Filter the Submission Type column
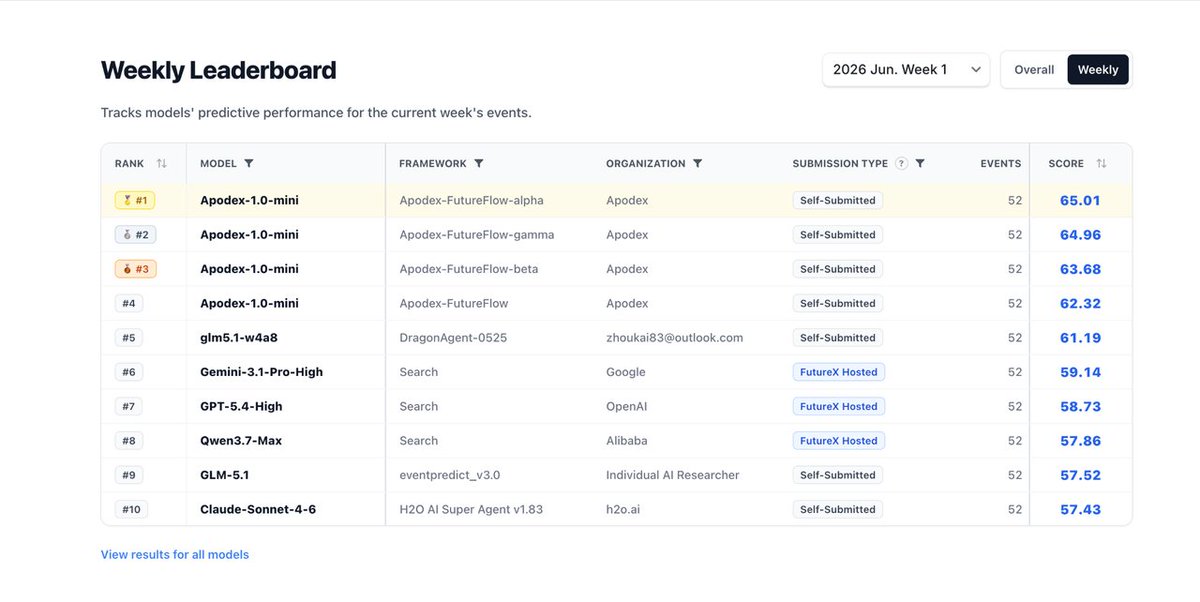1200x602 pixels. pos(920,163)
